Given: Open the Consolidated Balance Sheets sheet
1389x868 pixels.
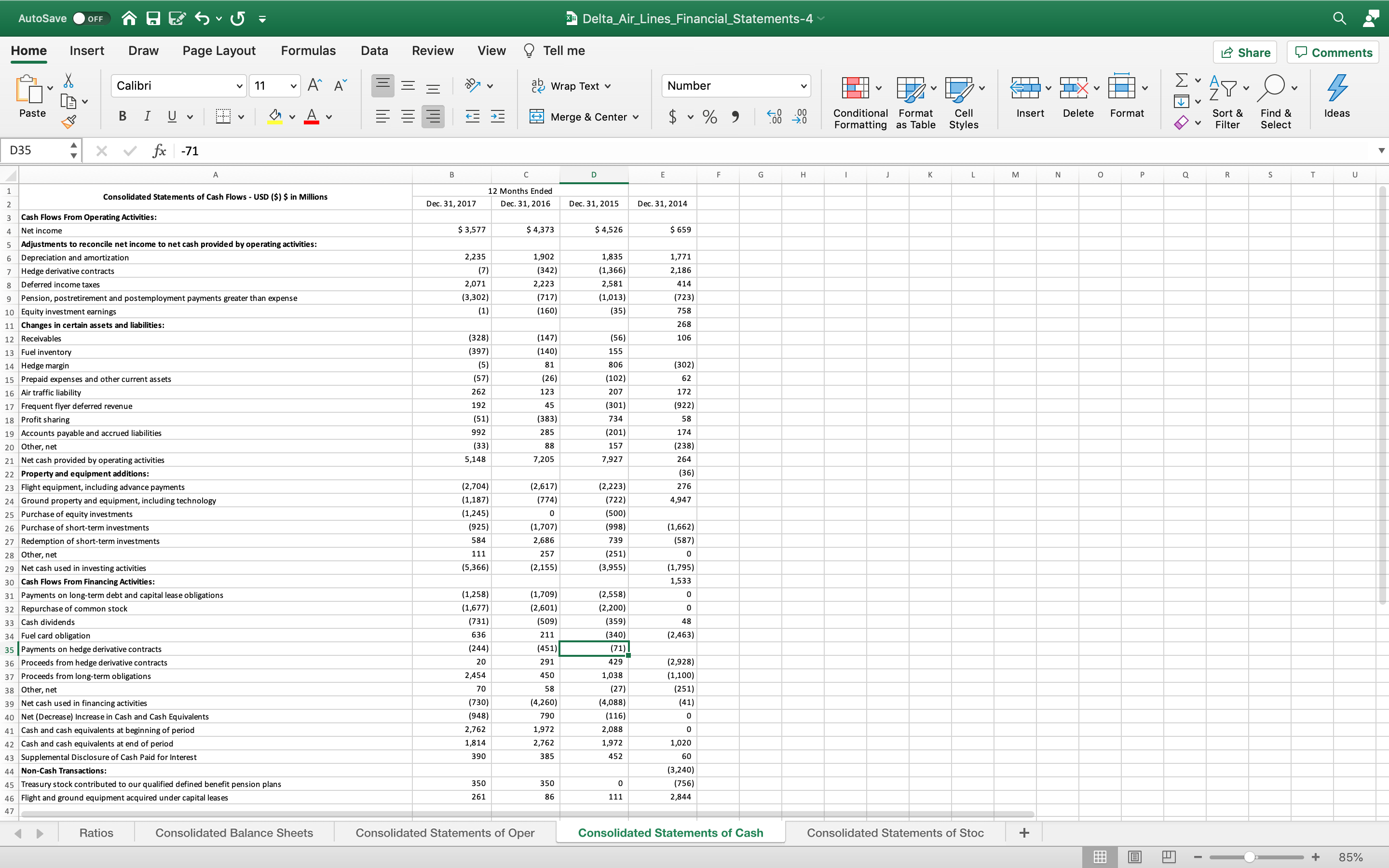Looking at the screenshot, I should tap(232, 832).
